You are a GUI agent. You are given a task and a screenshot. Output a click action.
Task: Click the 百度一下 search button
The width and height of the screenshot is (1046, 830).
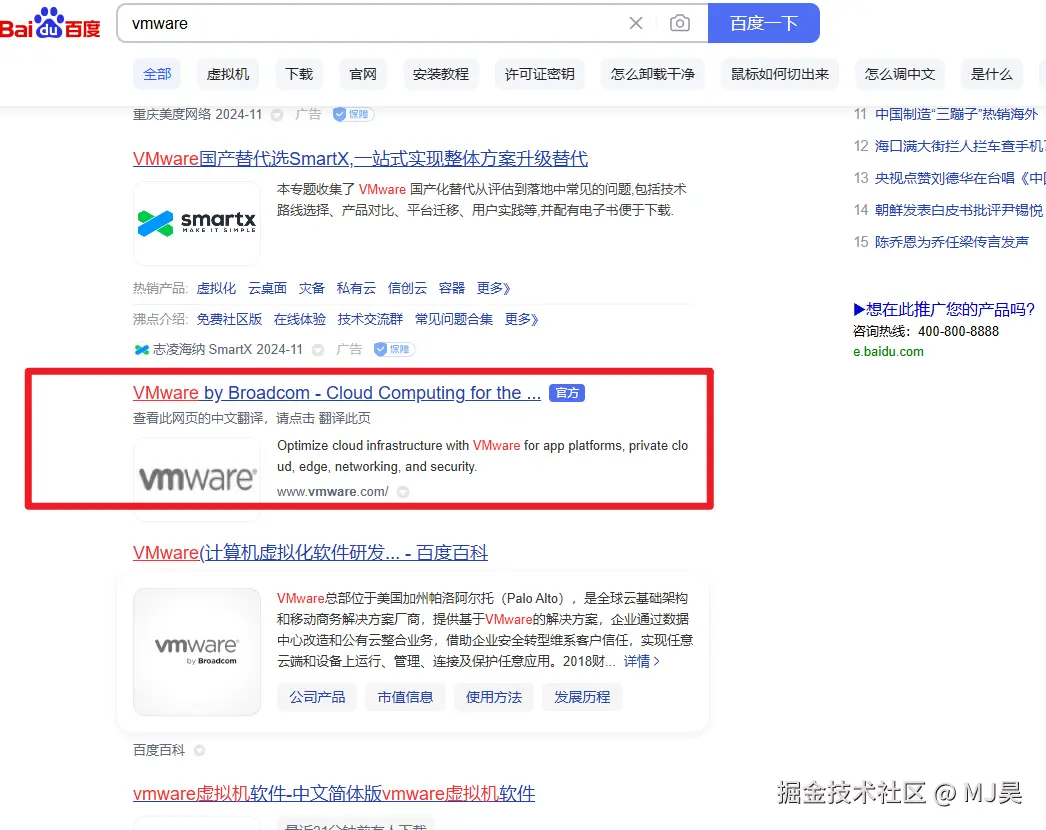coord(763,23)
